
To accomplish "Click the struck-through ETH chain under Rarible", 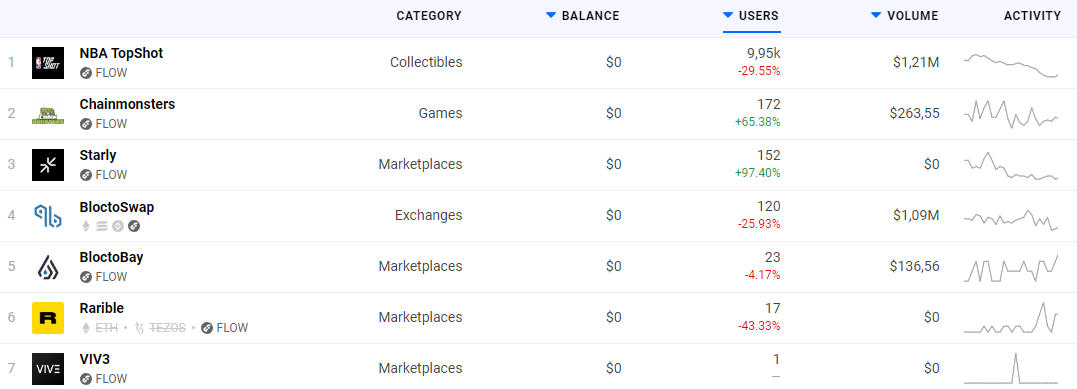I will pos(100,328).
